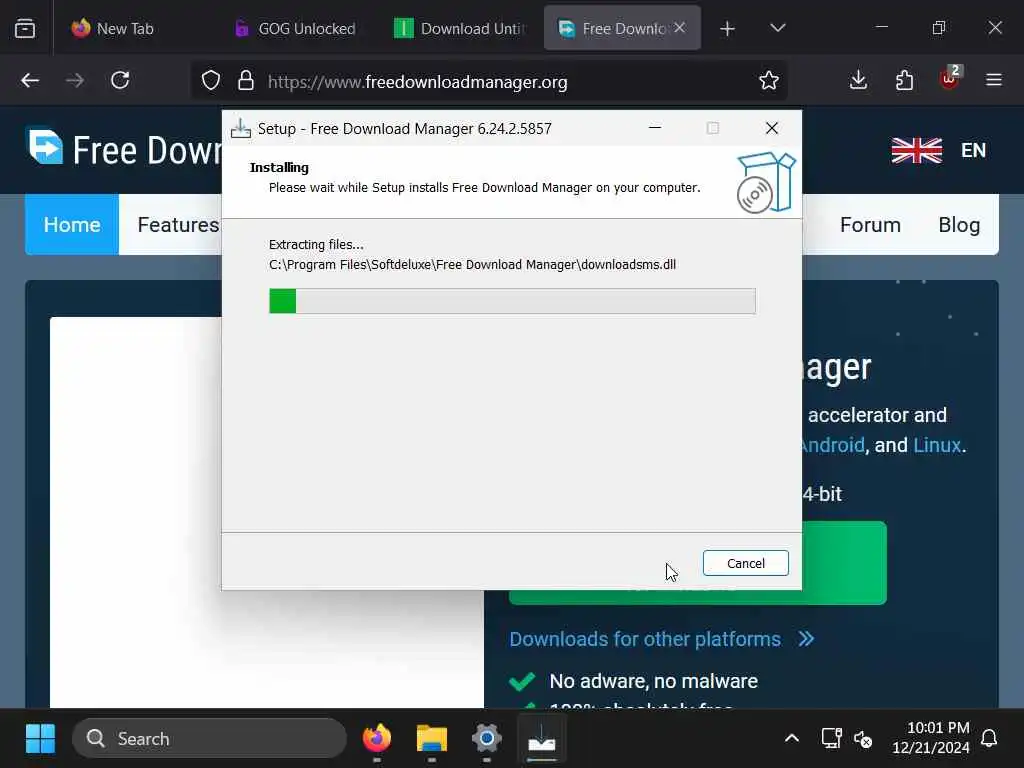Open Downloads for other platforms link
The width and height of the screenshot is (1024, 768).
click(645, 639)
